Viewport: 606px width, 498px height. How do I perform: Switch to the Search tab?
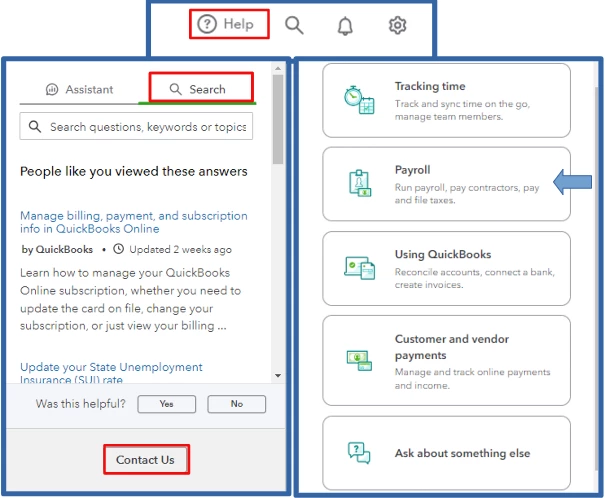pyautogui.click(x=197, y=89)
